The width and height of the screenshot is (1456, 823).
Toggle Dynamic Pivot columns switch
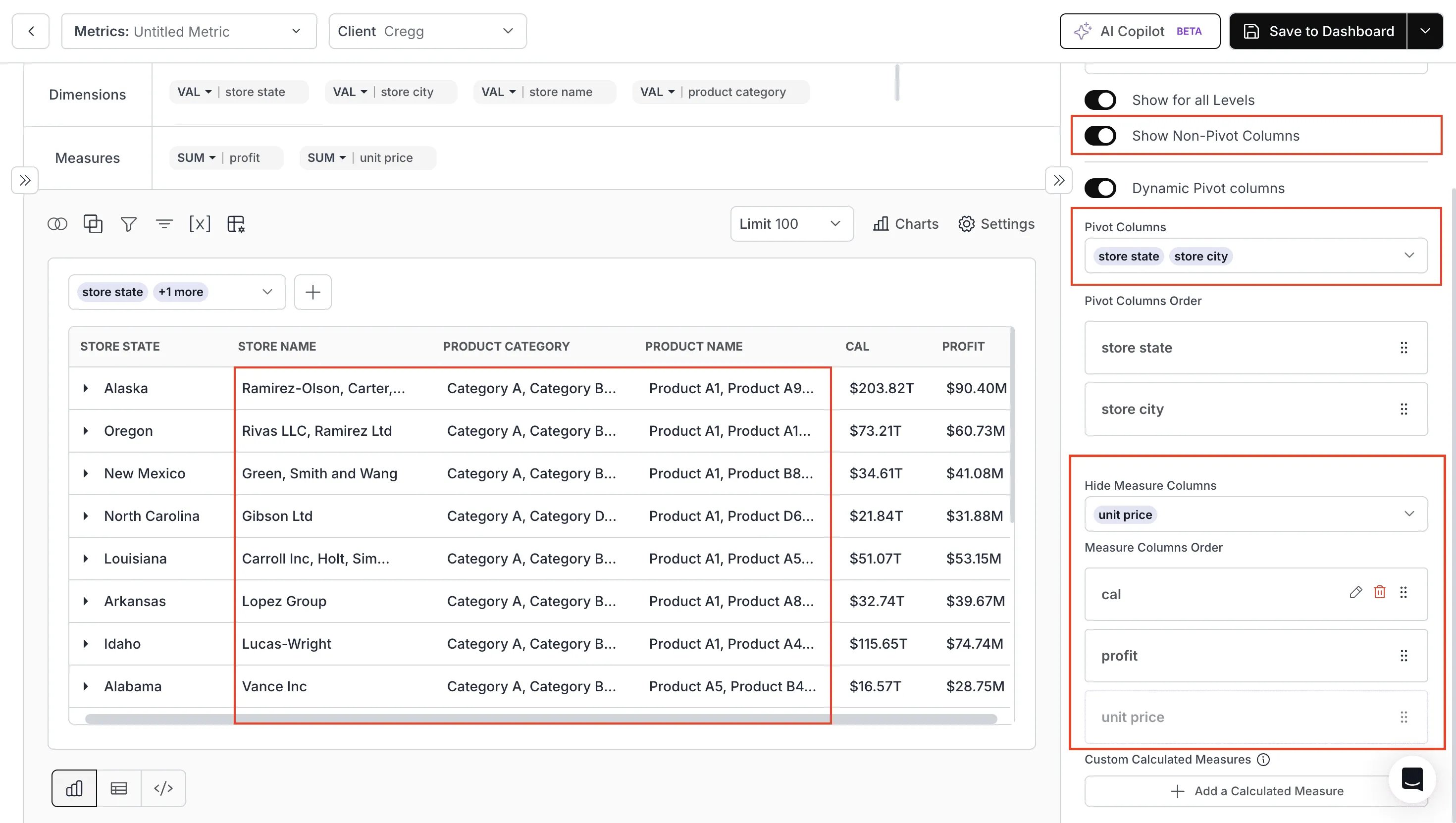point(1100,188)
